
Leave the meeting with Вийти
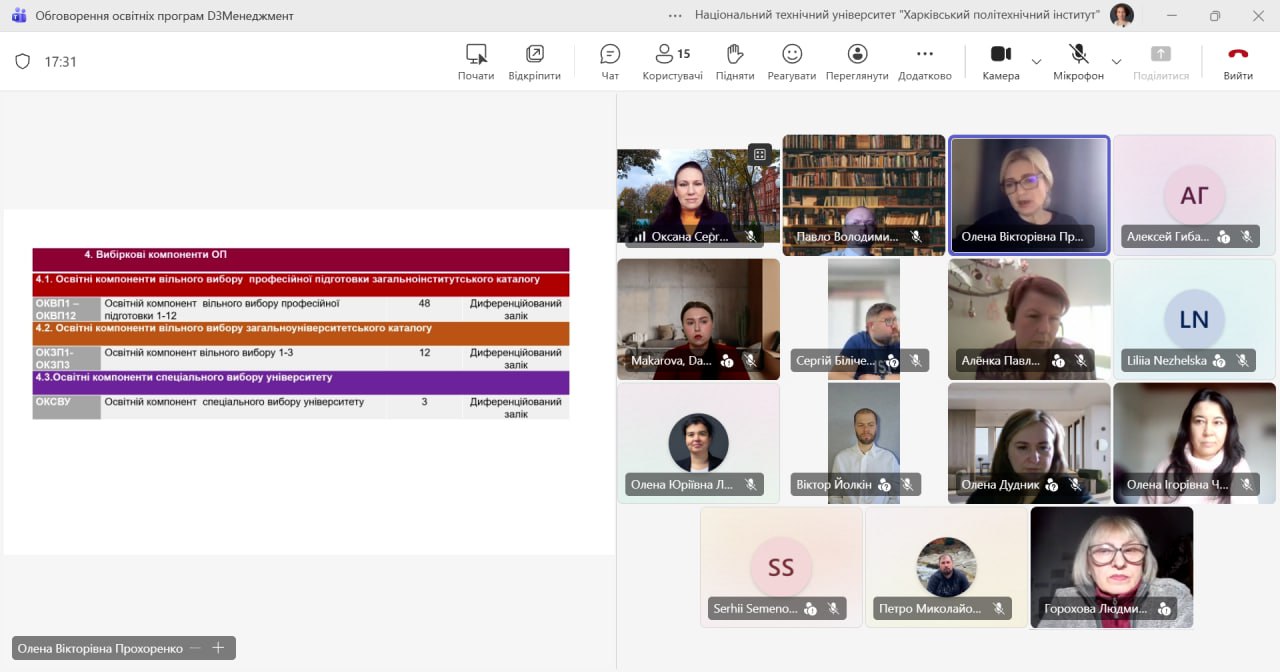coord(1238,61)
